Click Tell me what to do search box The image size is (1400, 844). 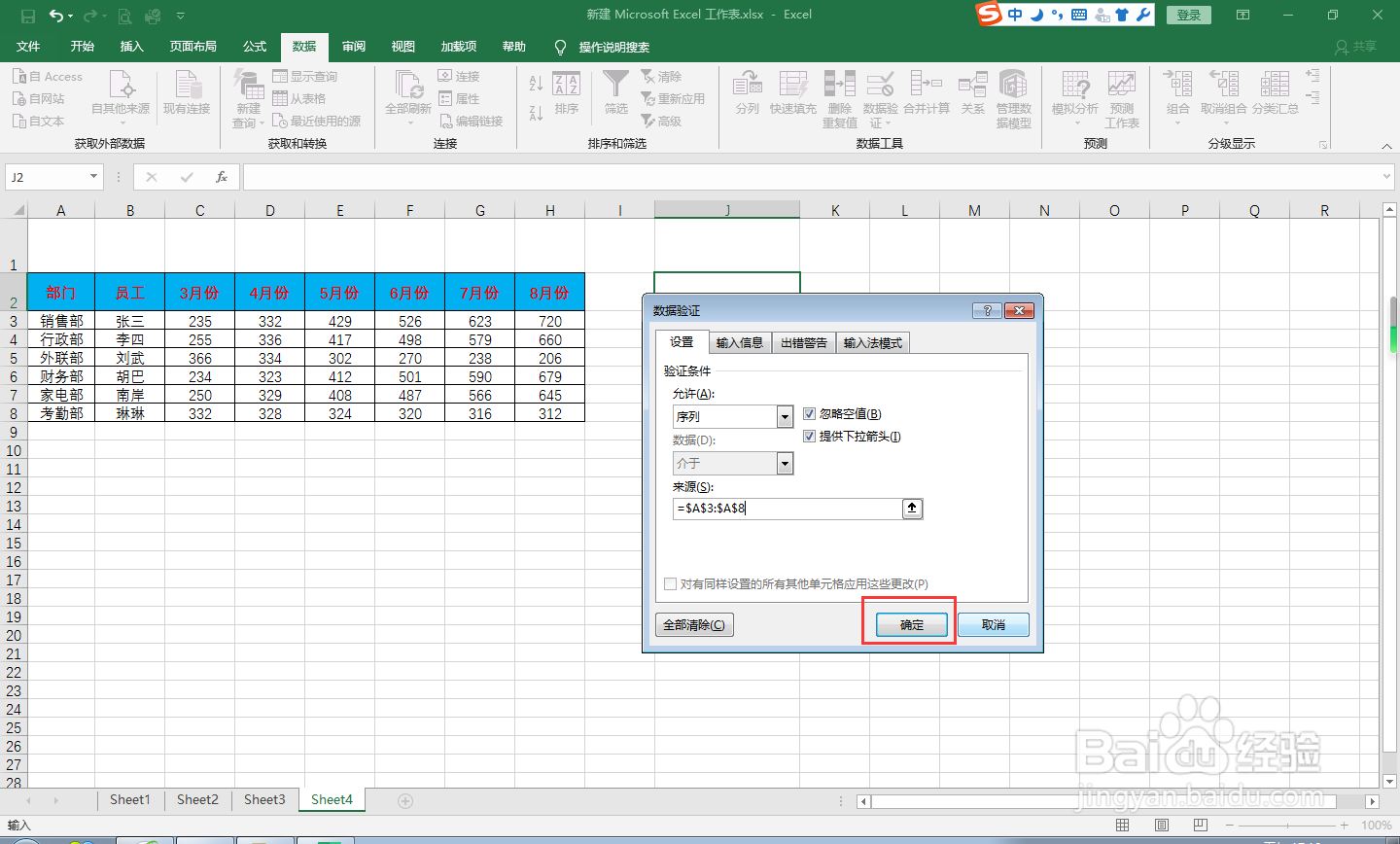[613, 47]
